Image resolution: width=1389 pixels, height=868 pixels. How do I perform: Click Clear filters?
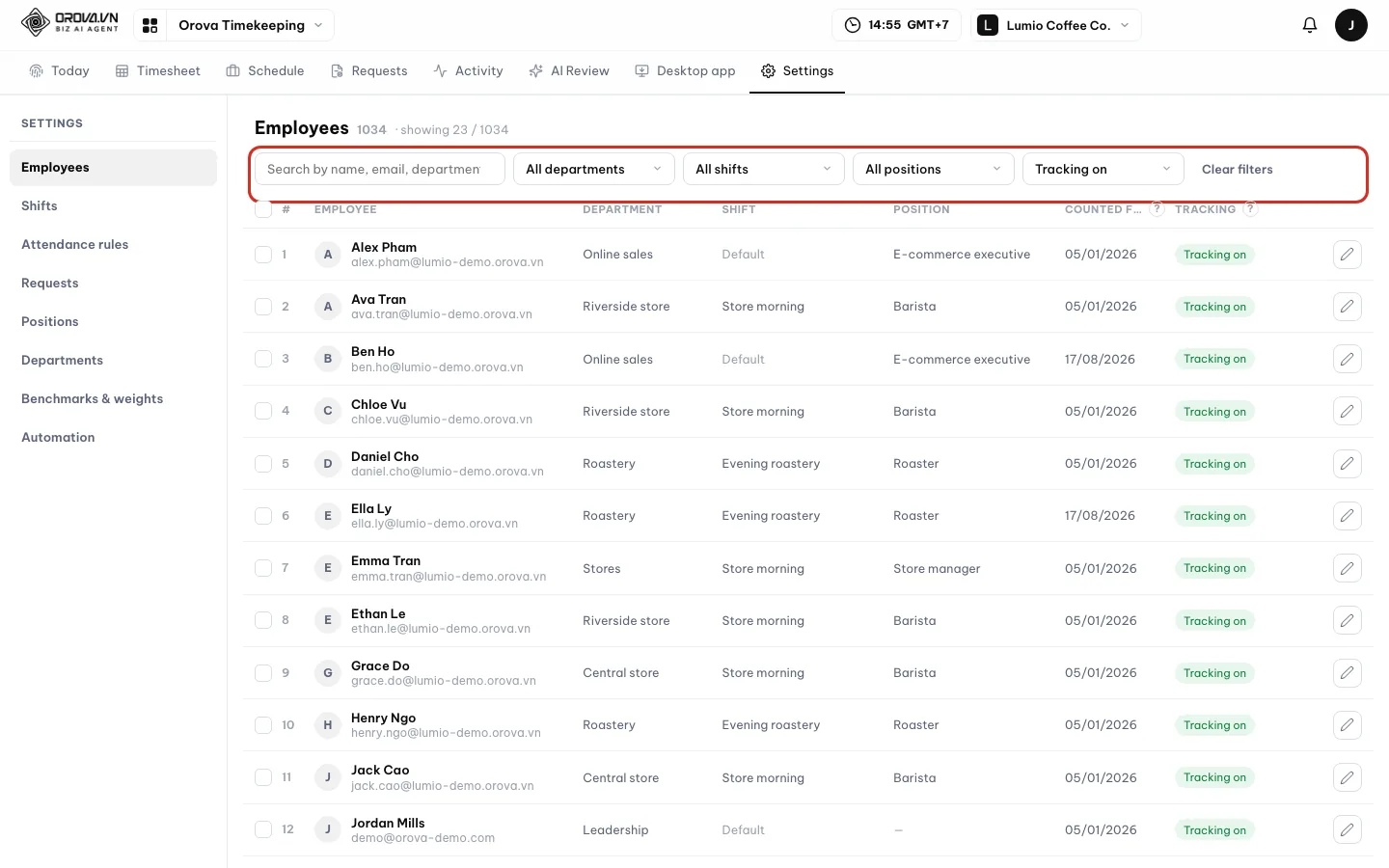click(x=1238, y=169)
